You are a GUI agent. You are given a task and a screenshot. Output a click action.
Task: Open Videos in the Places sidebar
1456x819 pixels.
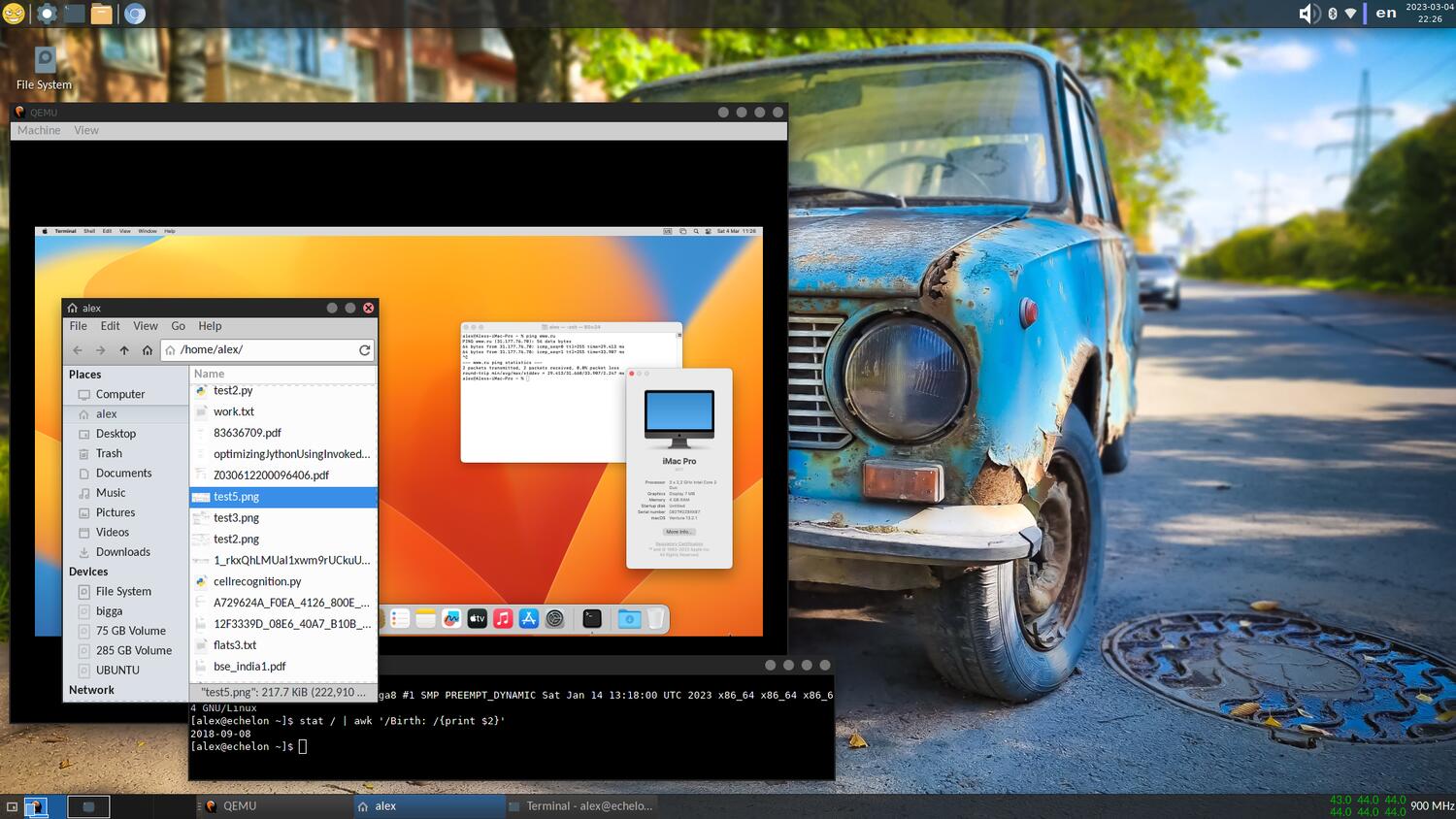pyautogui.click(x=126, y=533)
